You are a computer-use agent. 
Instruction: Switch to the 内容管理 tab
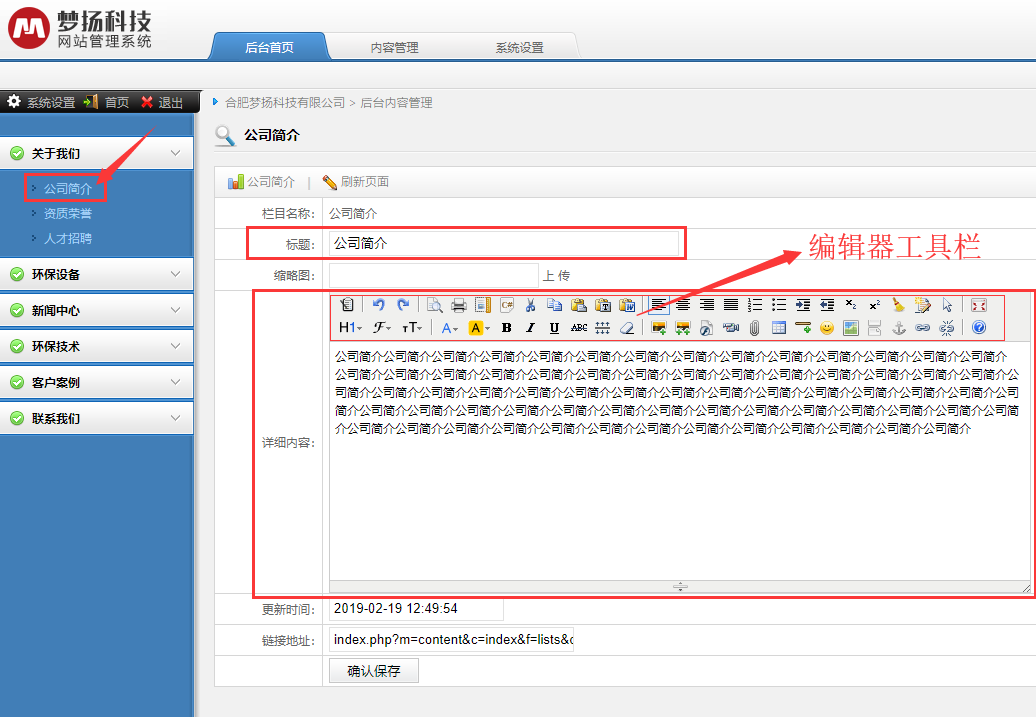(394, 47)
